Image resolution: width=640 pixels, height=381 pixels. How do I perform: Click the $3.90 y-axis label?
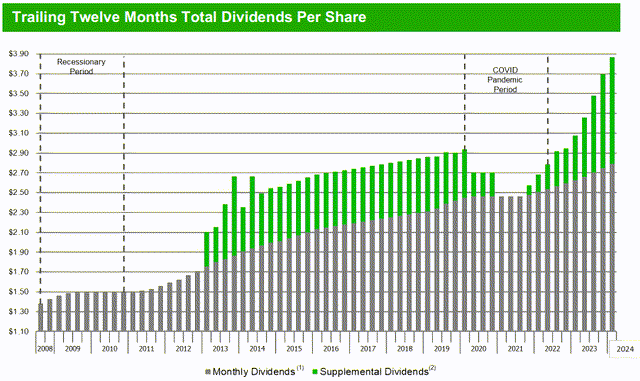pos(19,54)
